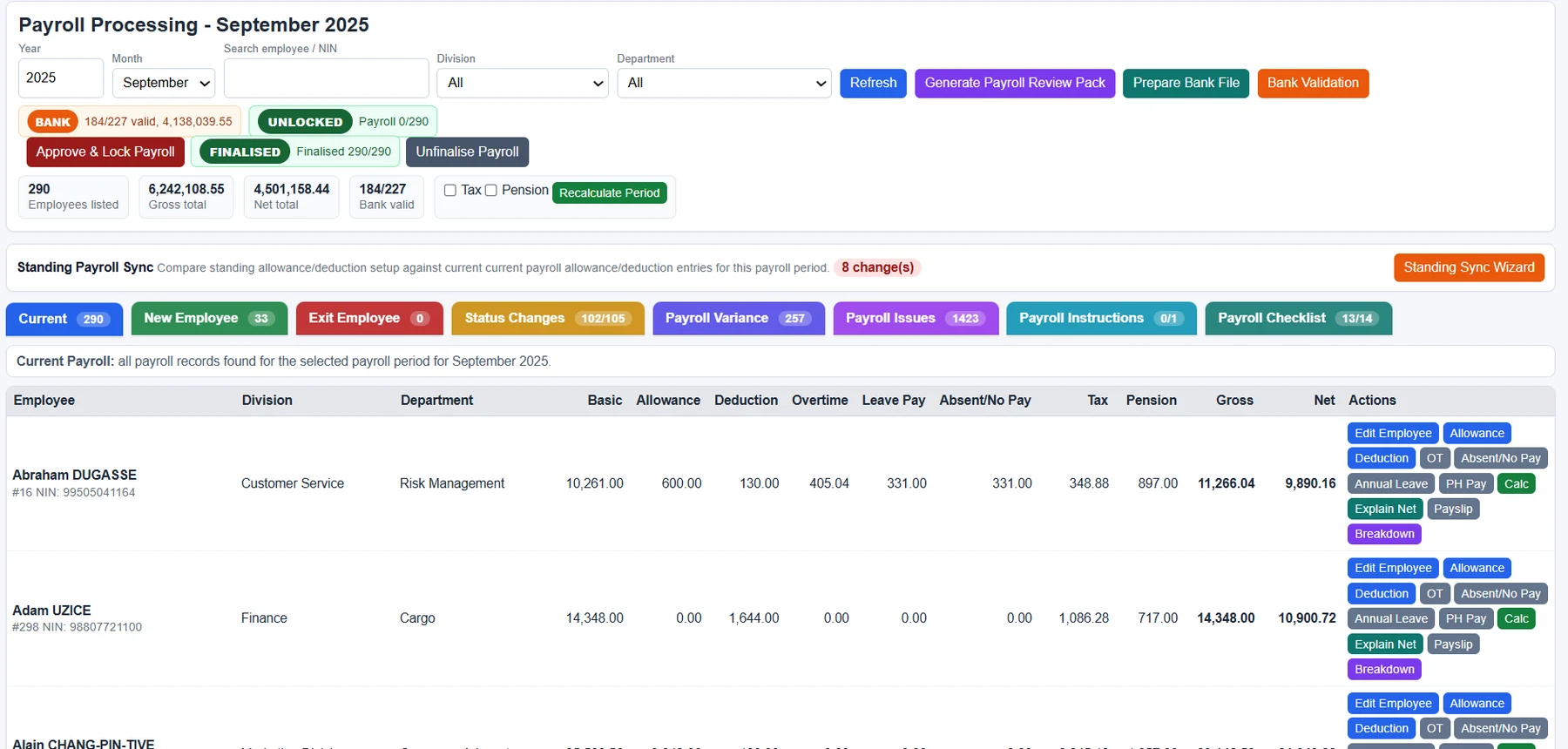
Task: Open Payslip for Abraham DUGASSE
Action: click(x=1453, y=509)
